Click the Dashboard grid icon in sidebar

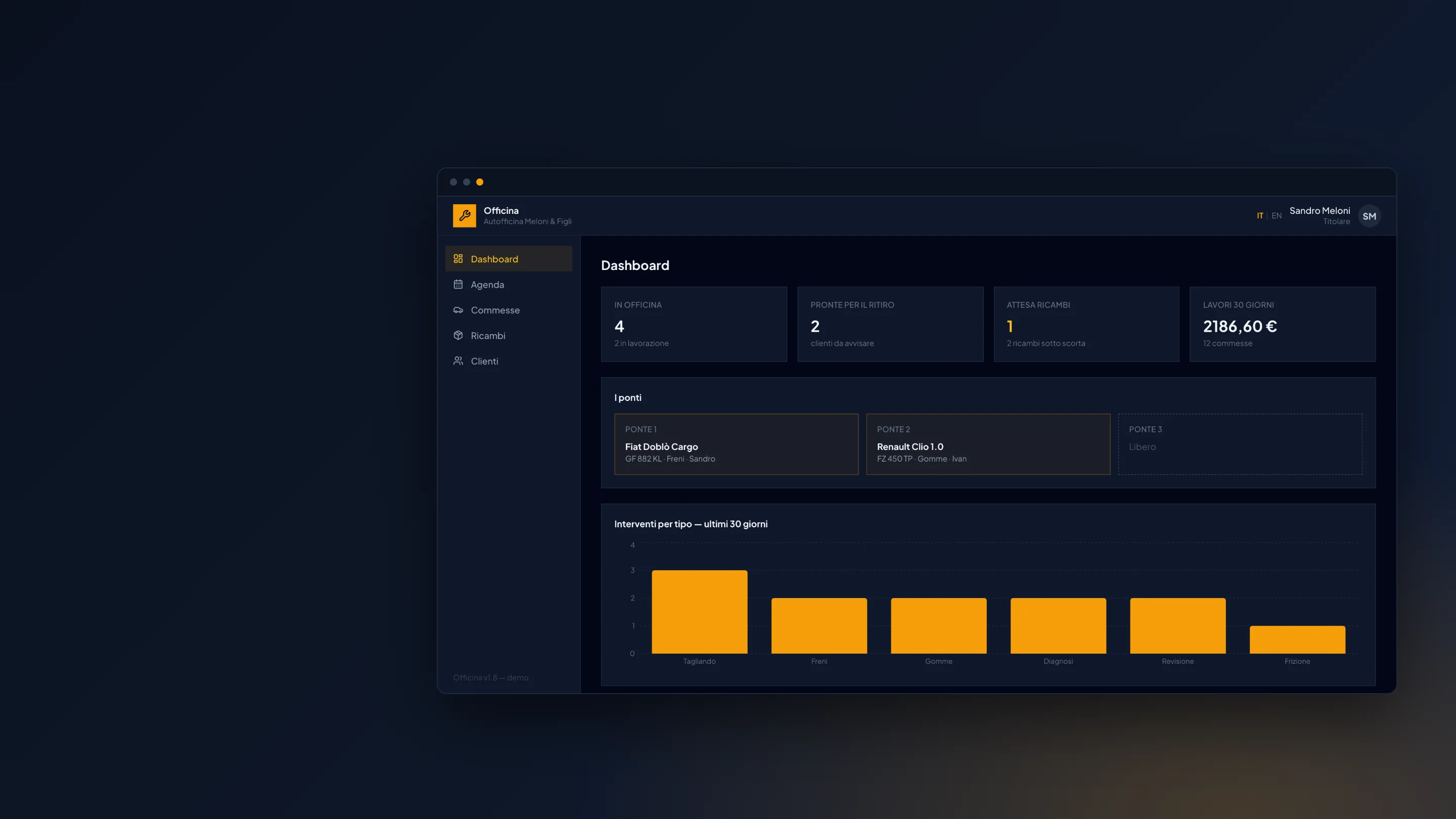click(x=458, y=259)
